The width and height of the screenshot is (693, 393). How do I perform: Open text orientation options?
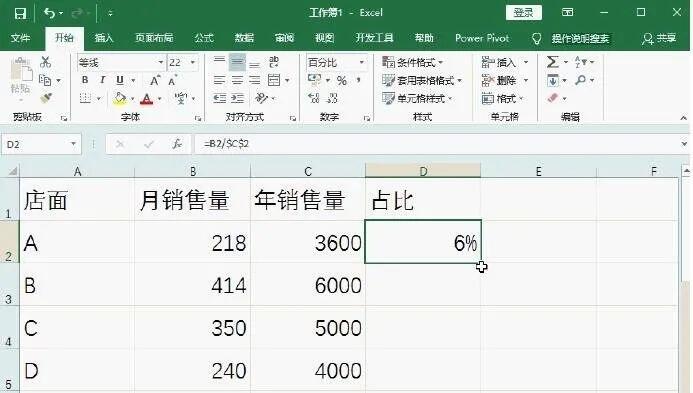(x=262, y=98)
